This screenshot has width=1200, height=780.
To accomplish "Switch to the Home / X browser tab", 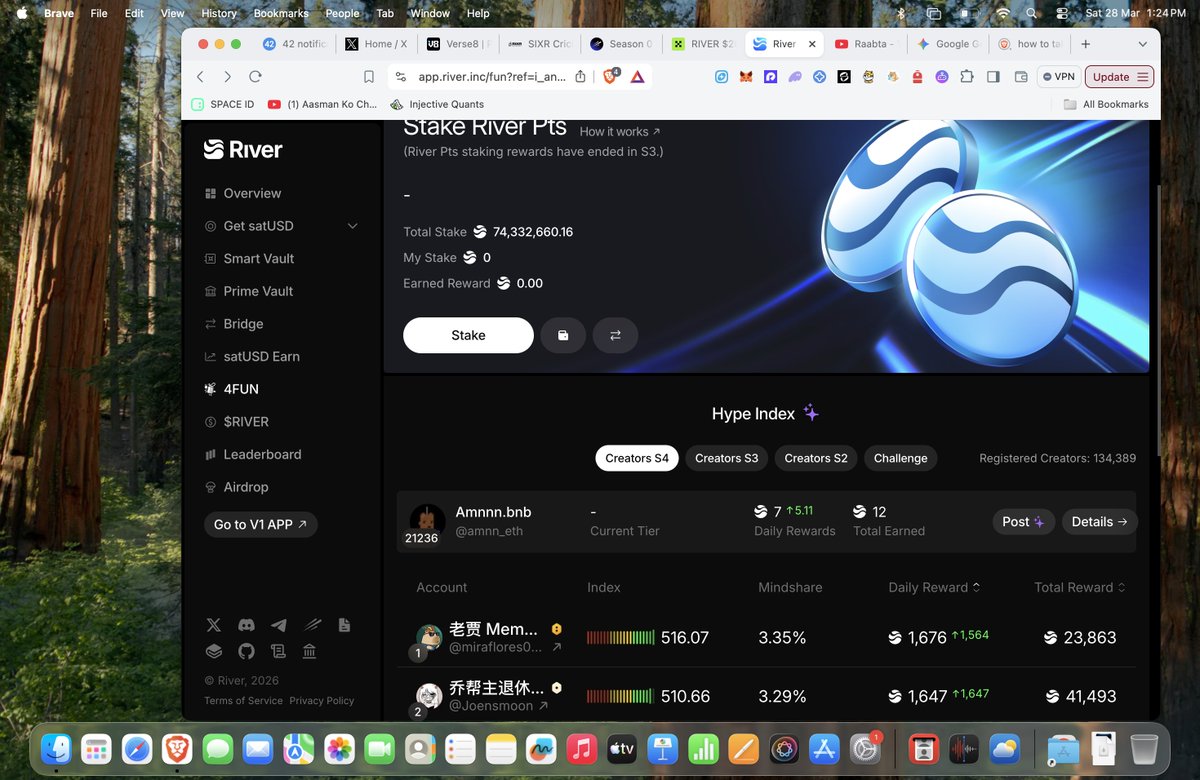I will coord(376,44).
